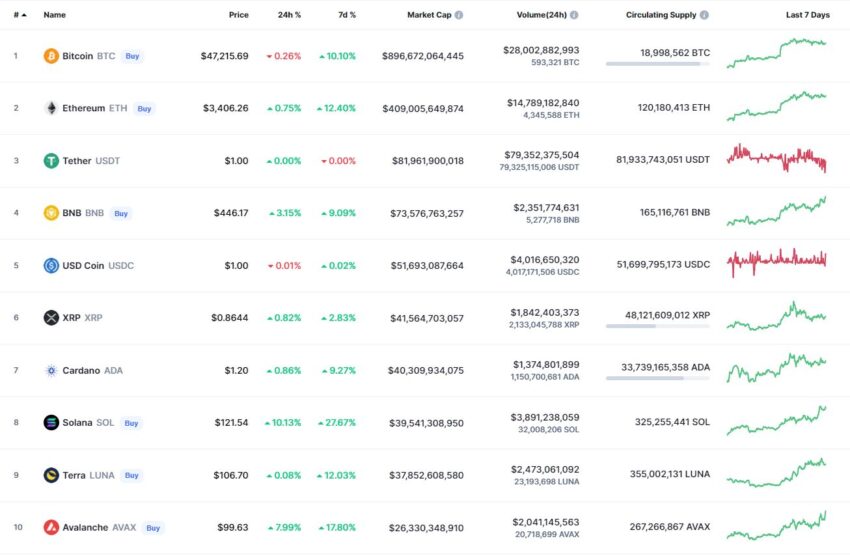This screenshot has height=556, width=850.
Task: Click Bitcoin volume 593,321 BTC
Action: click(555, 62)
